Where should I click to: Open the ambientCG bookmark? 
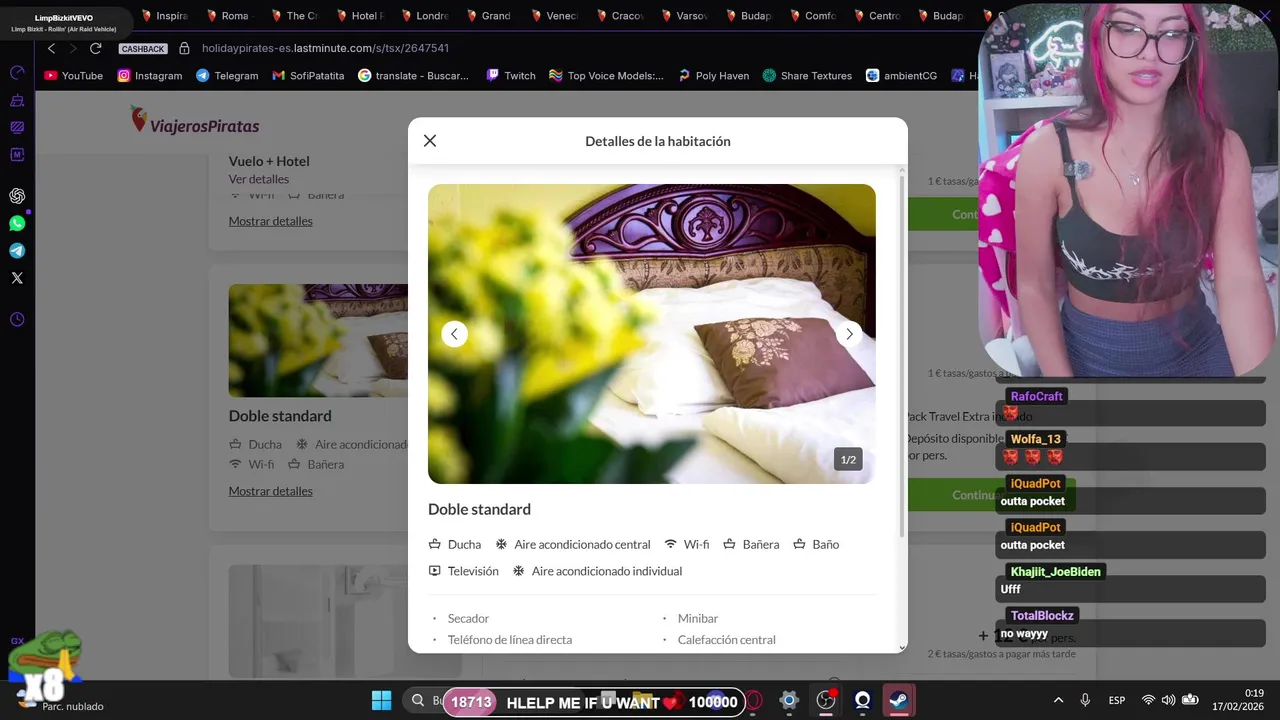(x=901, y=75)
